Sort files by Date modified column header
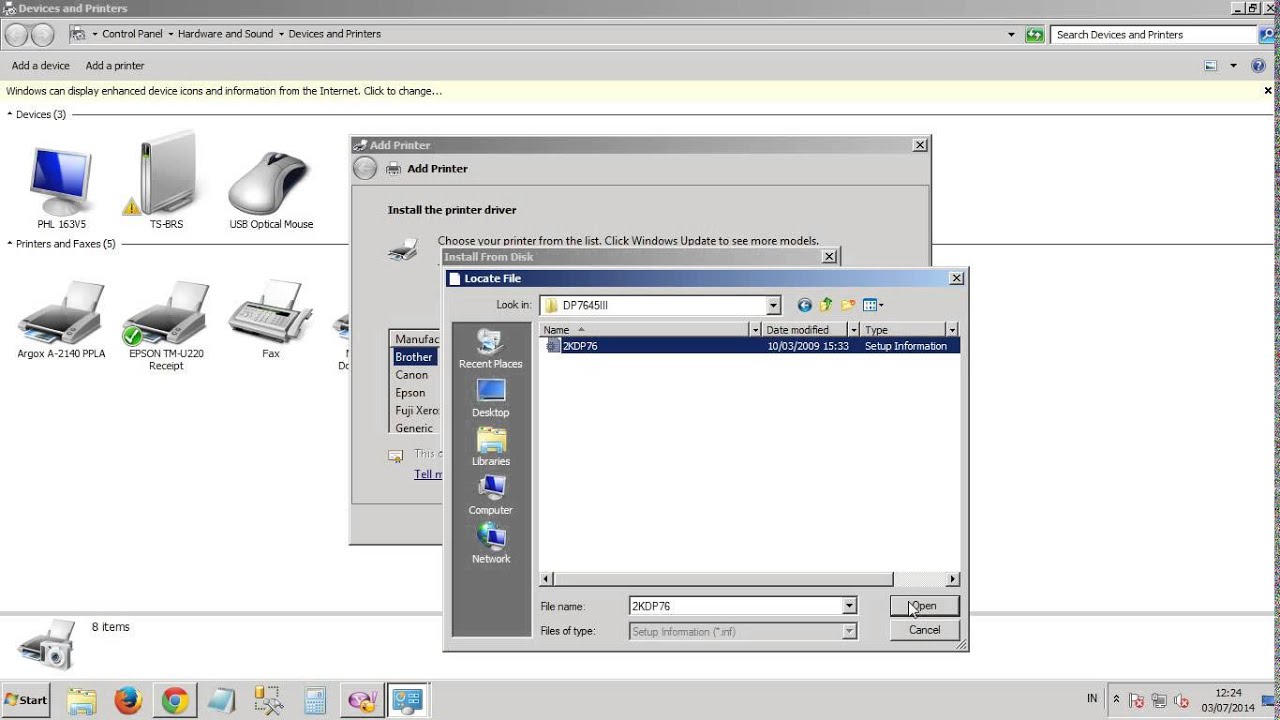This screenshot has height=720, width=1280. [805, 329]
